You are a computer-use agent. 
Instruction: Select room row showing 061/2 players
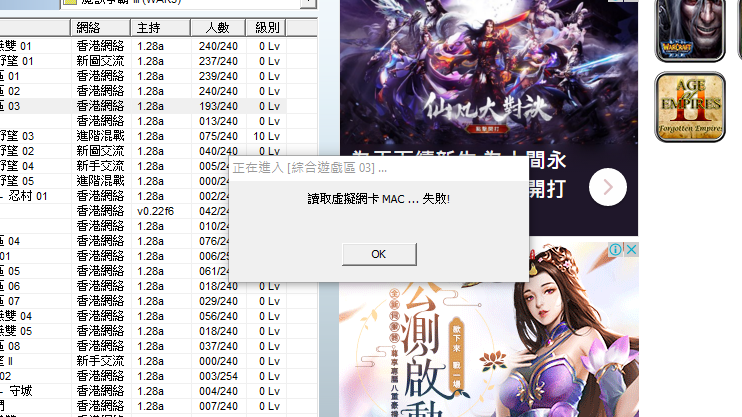pos(115,271)
